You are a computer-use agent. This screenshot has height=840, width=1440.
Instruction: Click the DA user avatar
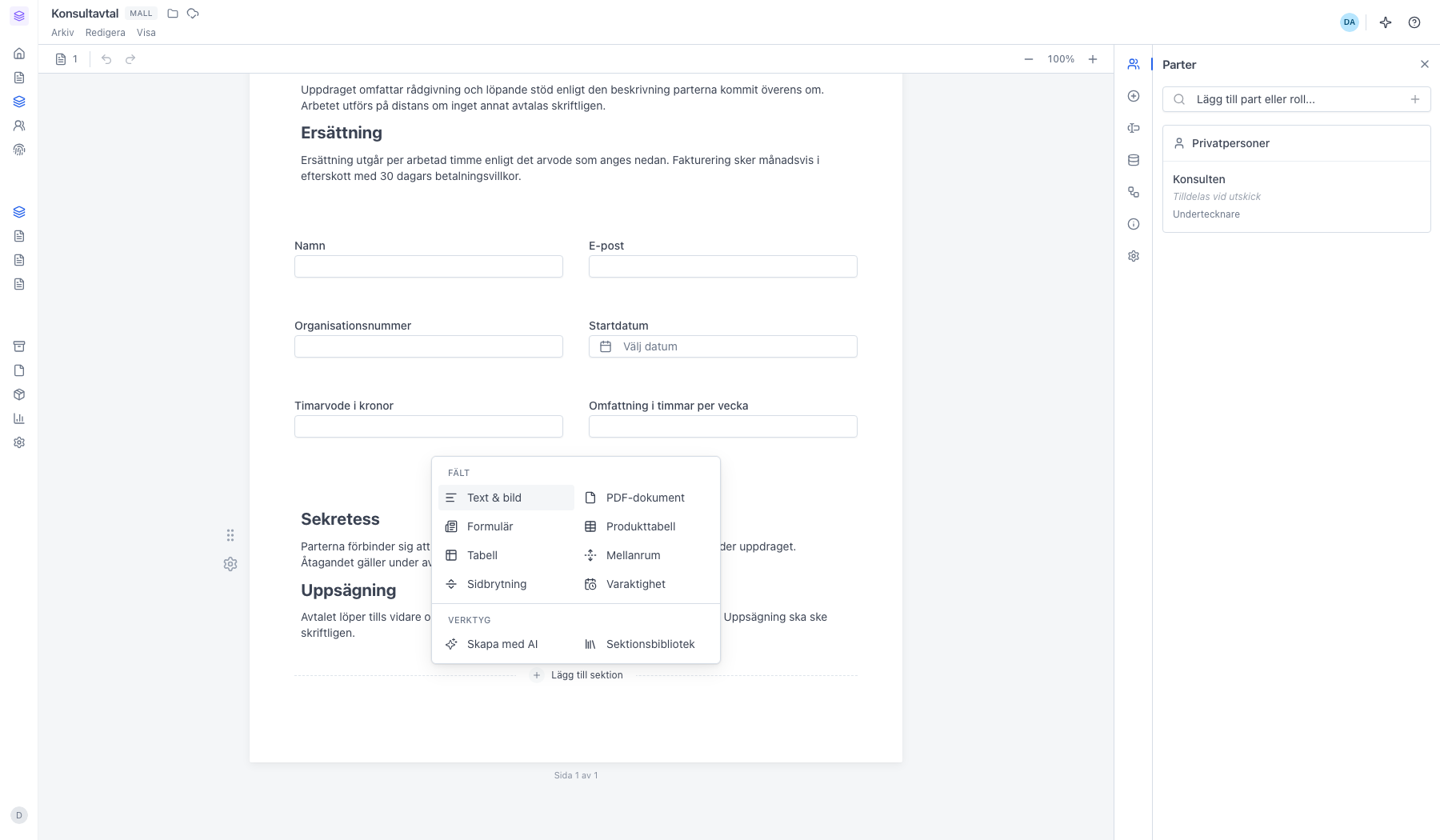tap(1350, 22)
